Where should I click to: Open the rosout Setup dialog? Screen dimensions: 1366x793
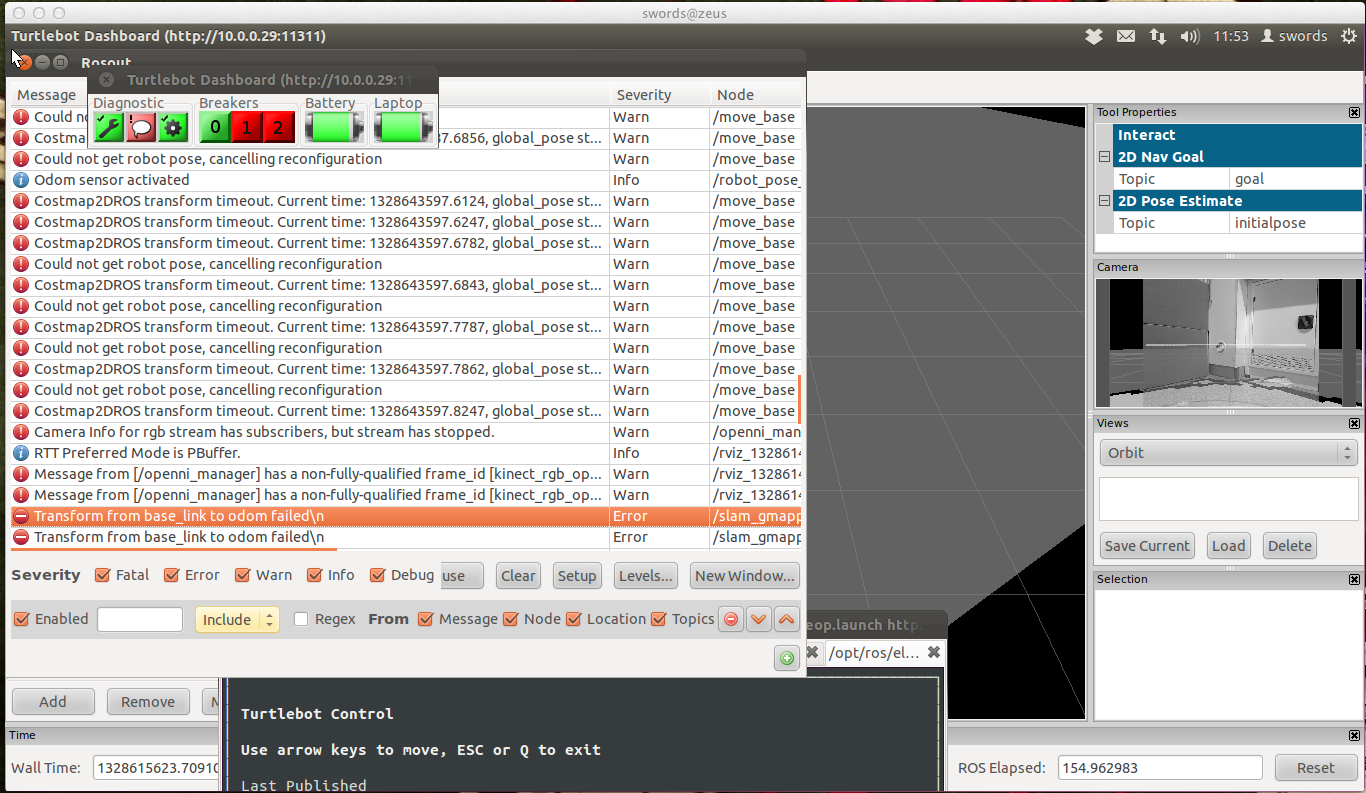click(x=577, y=575)
